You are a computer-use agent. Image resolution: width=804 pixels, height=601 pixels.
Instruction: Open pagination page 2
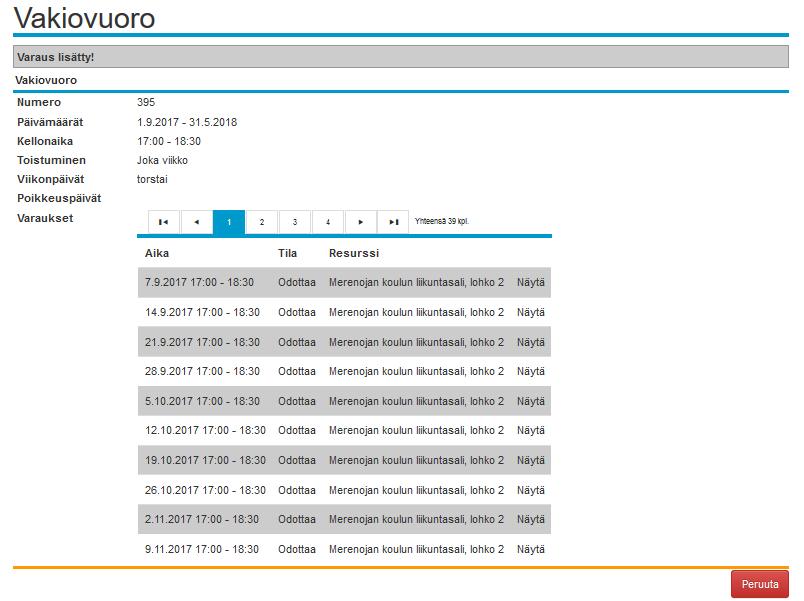[x=262, y=222]
